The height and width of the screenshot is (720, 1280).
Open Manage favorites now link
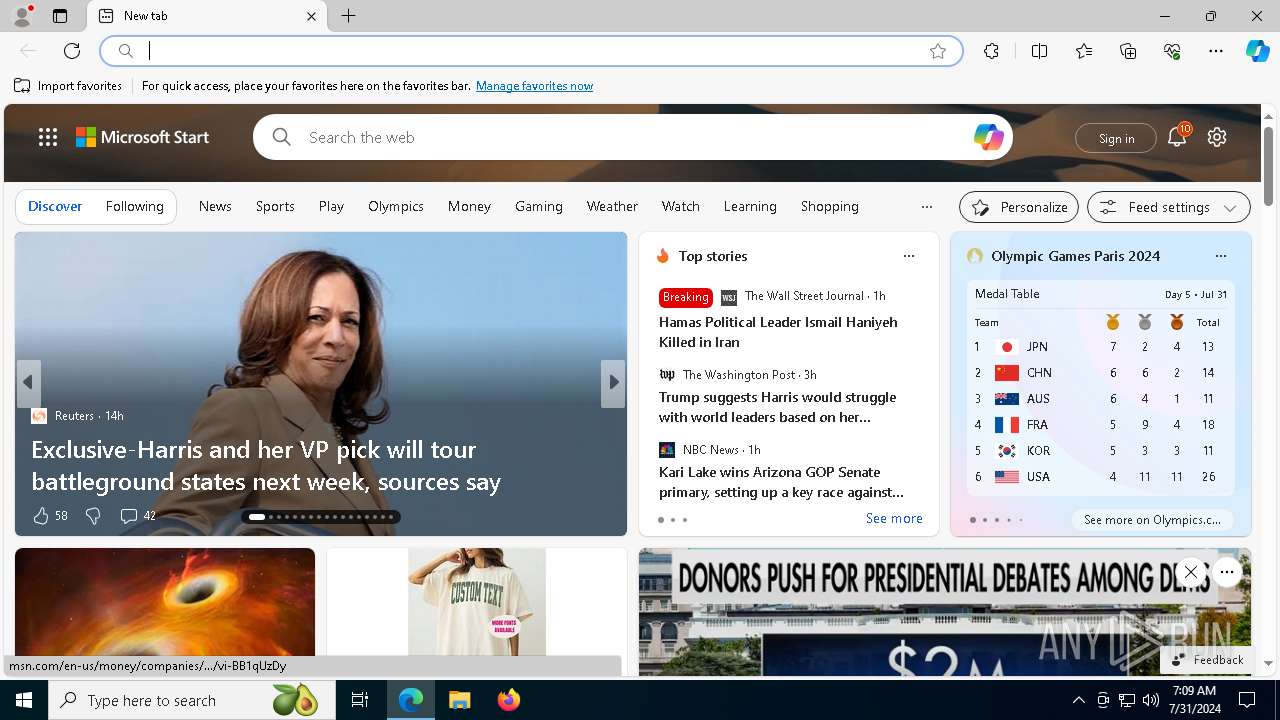point(534,86)
